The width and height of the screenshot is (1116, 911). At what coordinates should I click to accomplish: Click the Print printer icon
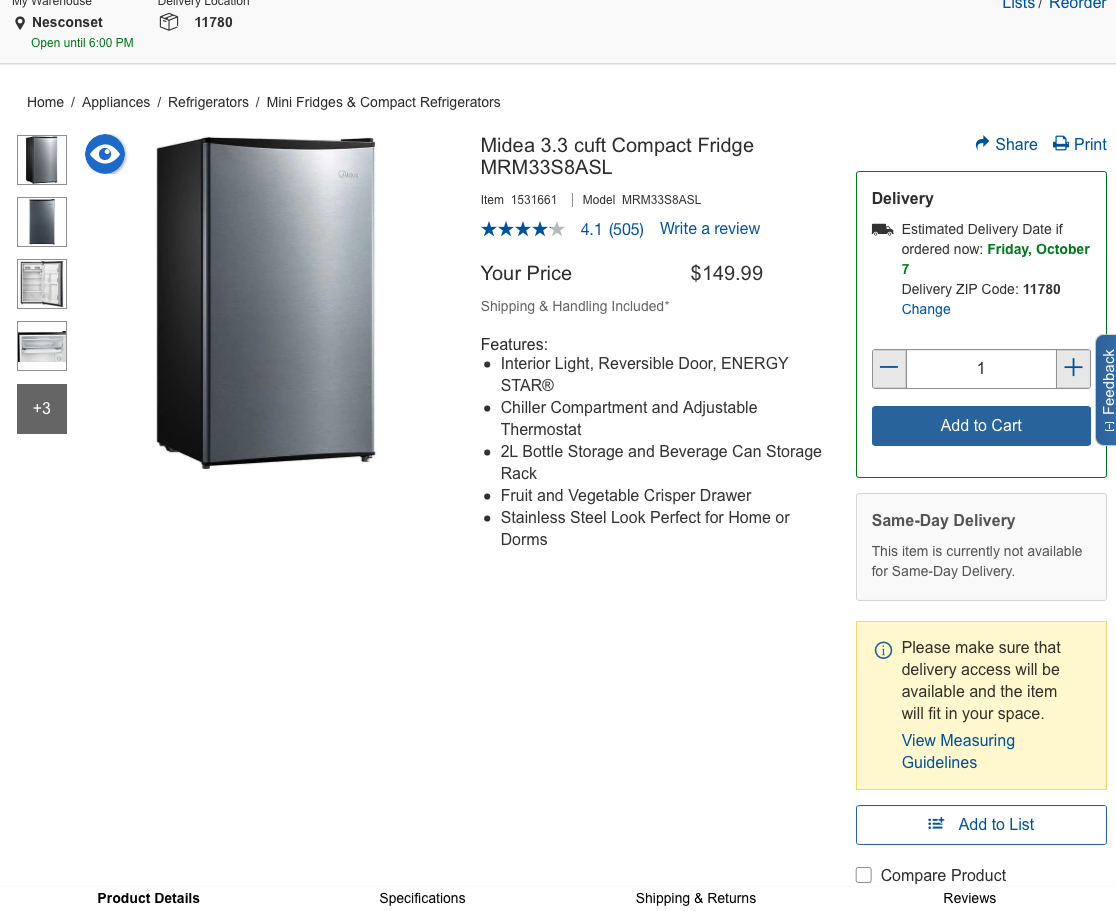click(x=1061, y=144)
